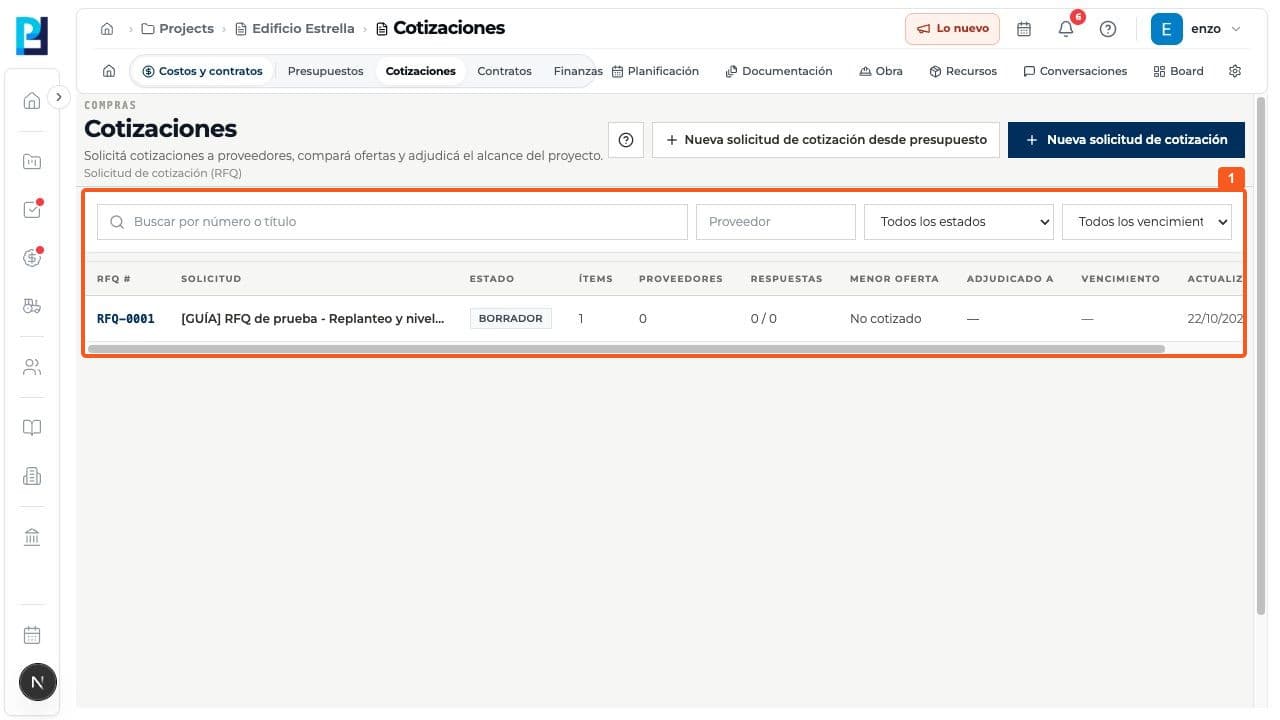Click the home icon in the project tab bar
Viewport: 1280px width, 720px height.
coord(109,71)
